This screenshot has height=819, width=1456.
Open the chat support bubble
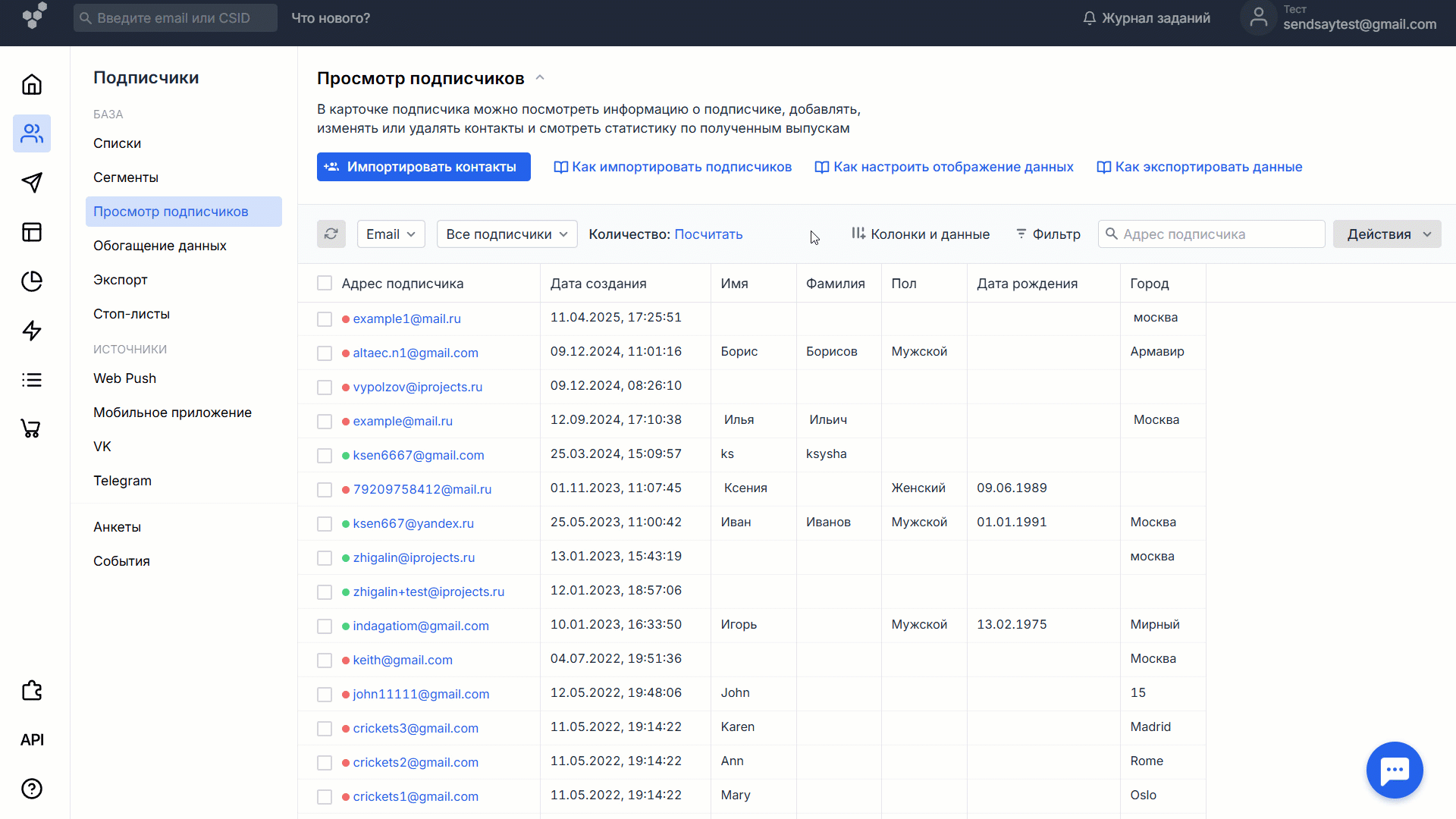(1394, 770)
